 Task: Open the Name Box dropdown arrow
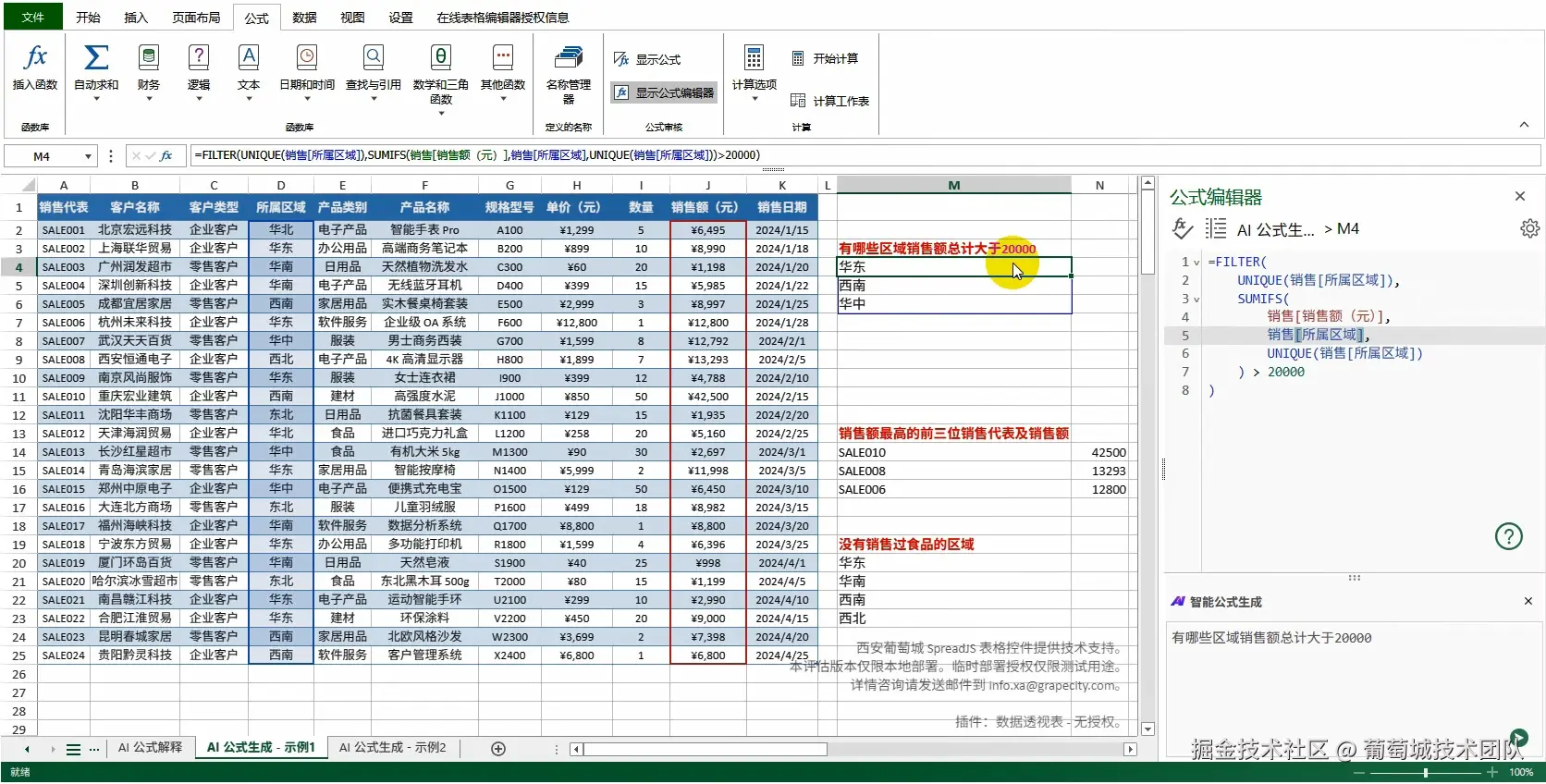[88, 156]
